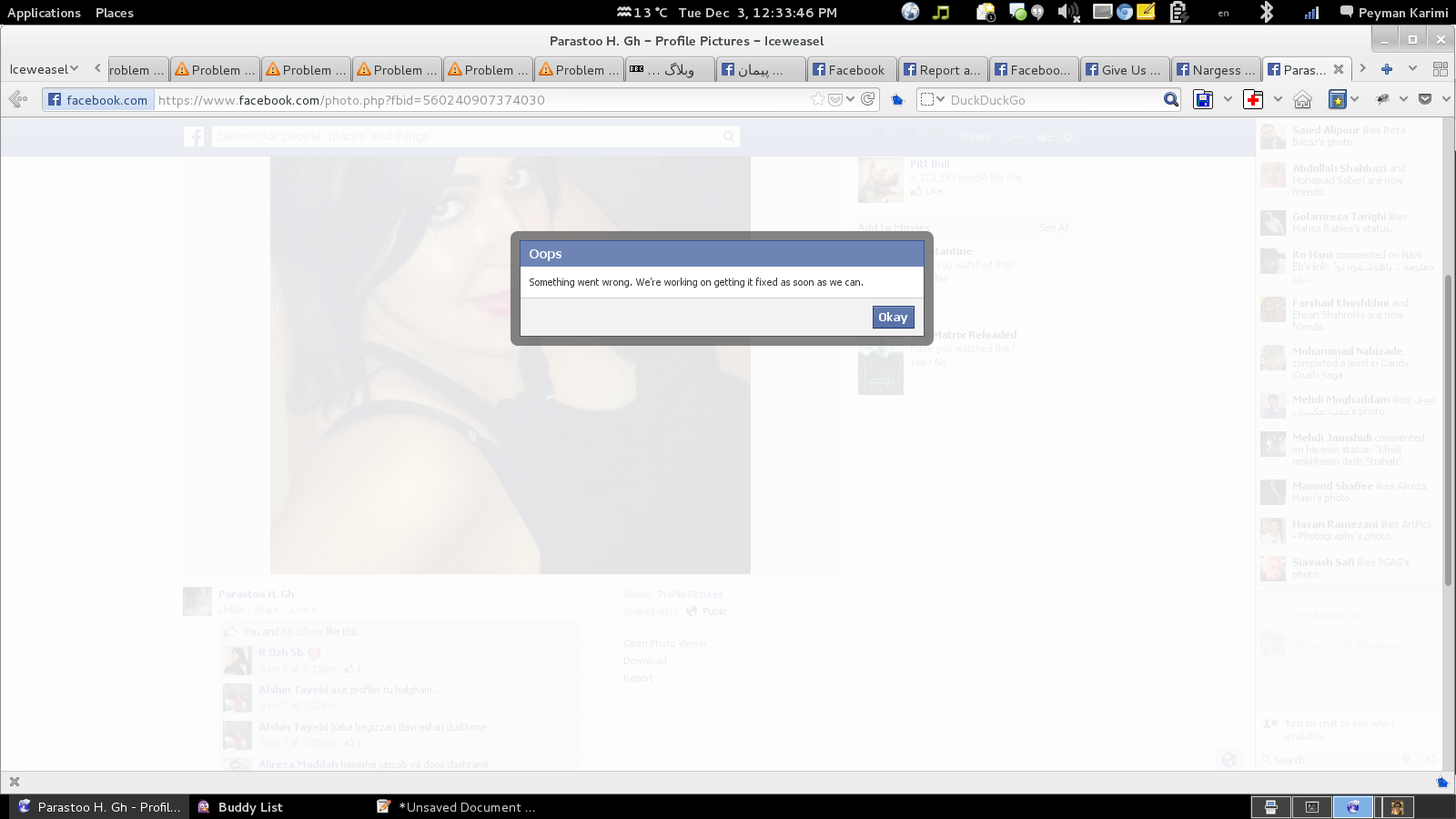This screenshot has width=1456, height=819.
Task: Expand the dropdown next to the red cross icon
Action: [1278, 99]
